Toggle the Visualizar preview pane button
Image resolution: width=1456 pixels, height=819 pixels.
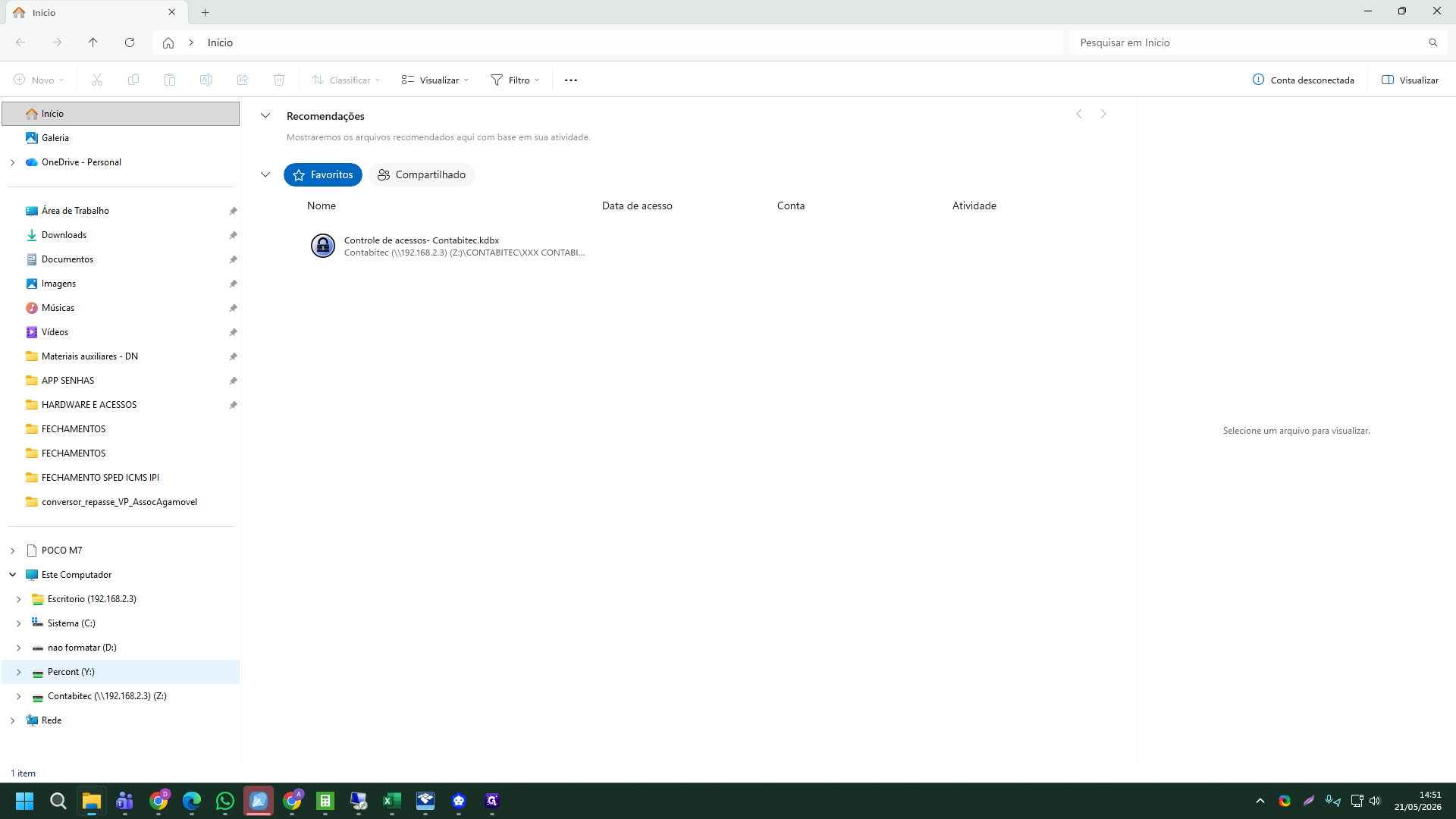[1410, 80]
